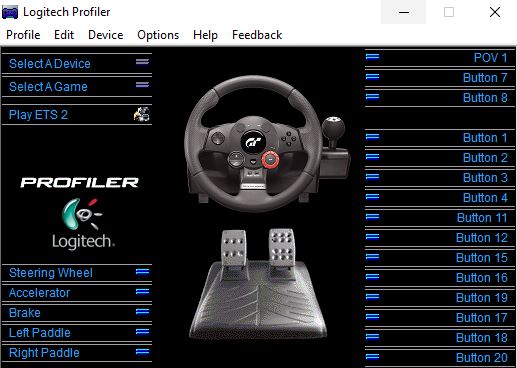The height and width of the screenshot is (368, 517).
Task: Click the POV 1 label
Action: tap(490, 58)
